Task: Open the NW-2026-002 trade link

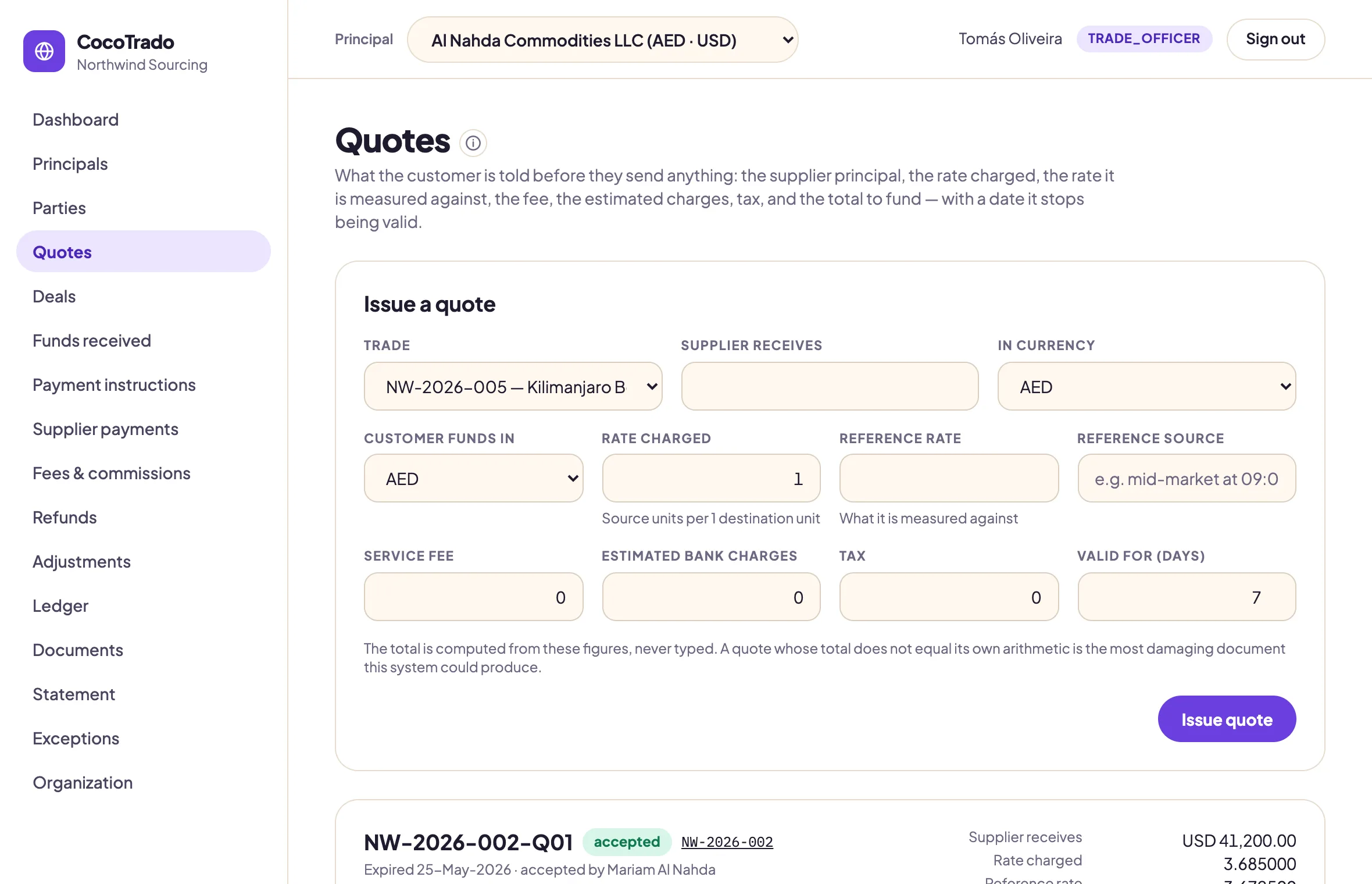Action: pyautogui.click(x=727, y=842)
